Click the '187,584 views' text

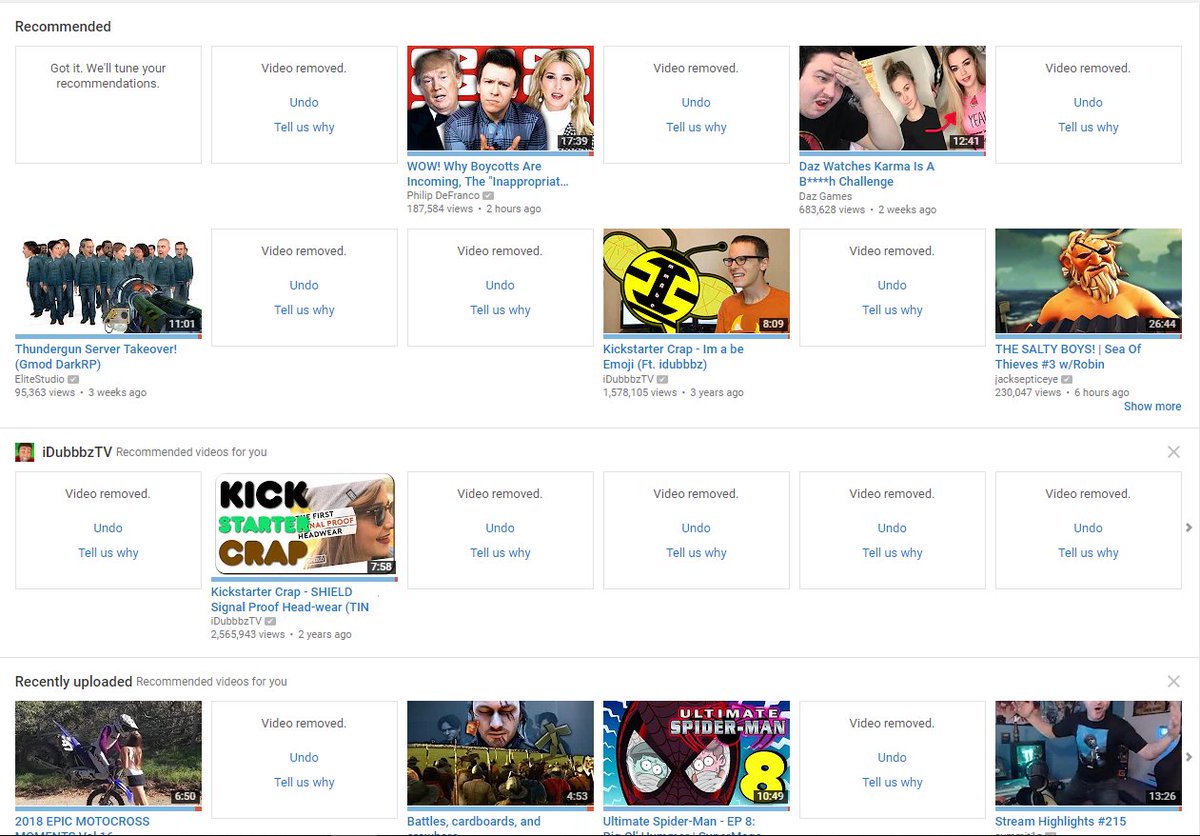point(440,210)
